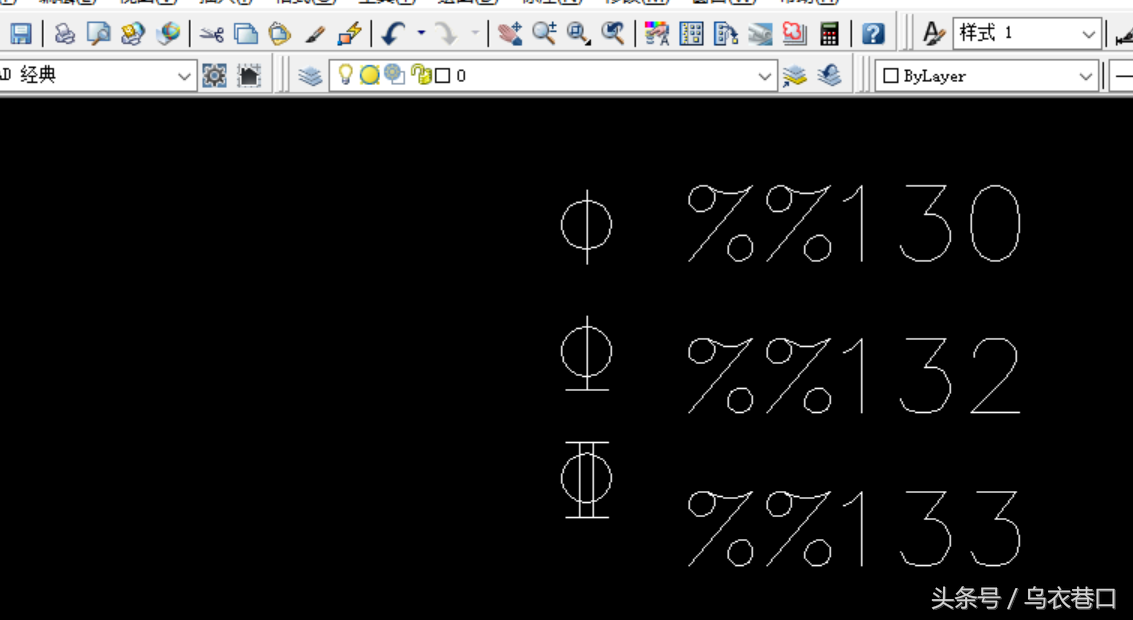Undo the last action
1133x620 pixels.
click(x=394, y=33)
